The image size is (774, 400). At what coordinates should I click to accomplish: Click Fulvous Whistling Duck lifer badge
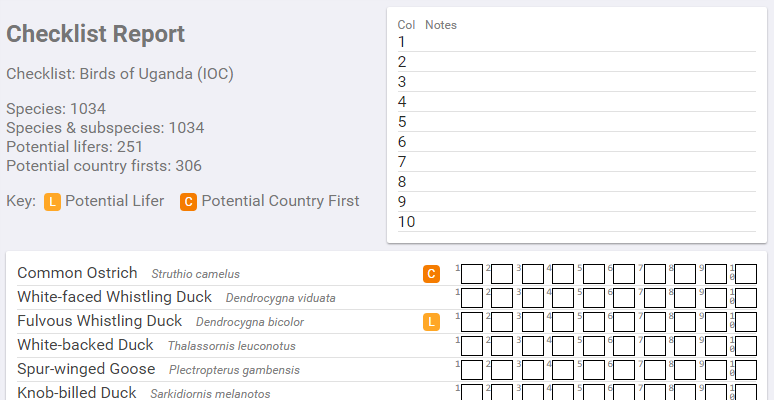point(431,322)
